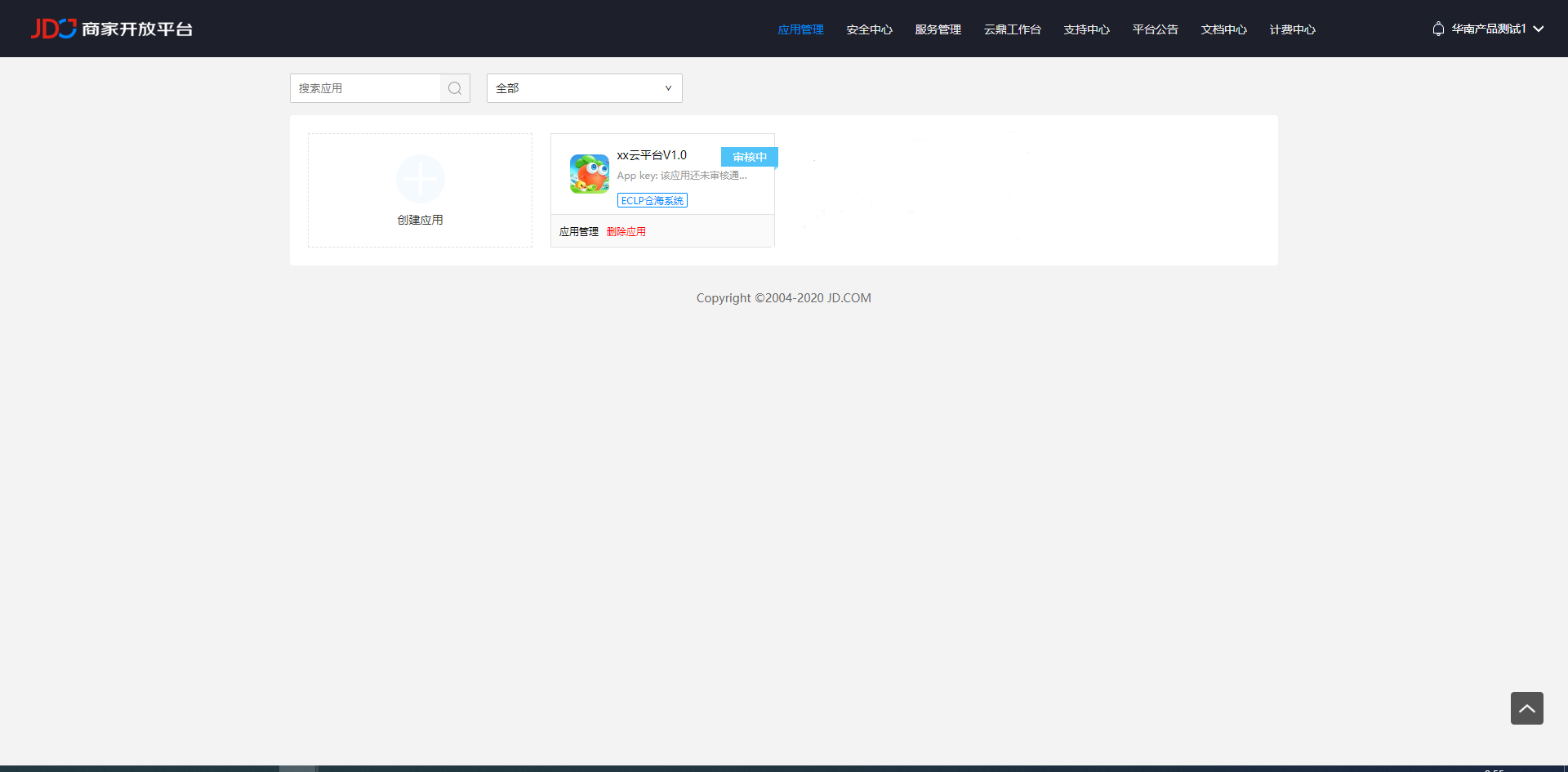Click the 应用管理 link on app card
1568x772 pixels.
click(578, 232)
